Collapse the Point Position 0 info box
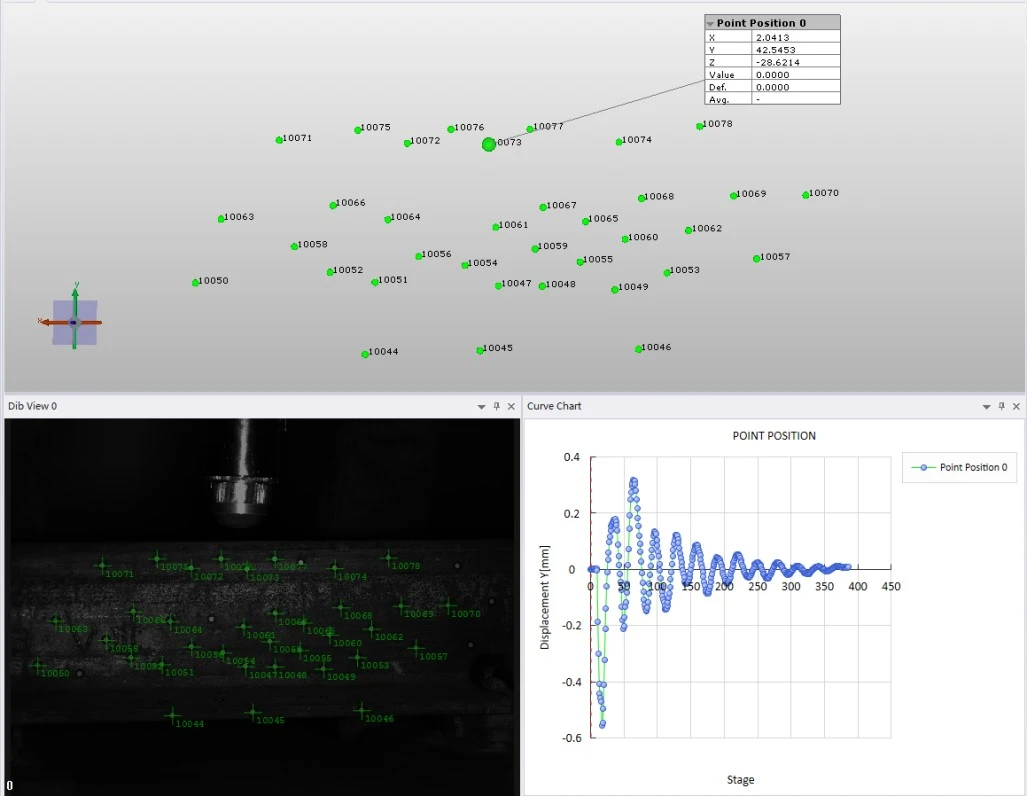Viewport: 1027px width, 796px height. click(x=710, y=24)
